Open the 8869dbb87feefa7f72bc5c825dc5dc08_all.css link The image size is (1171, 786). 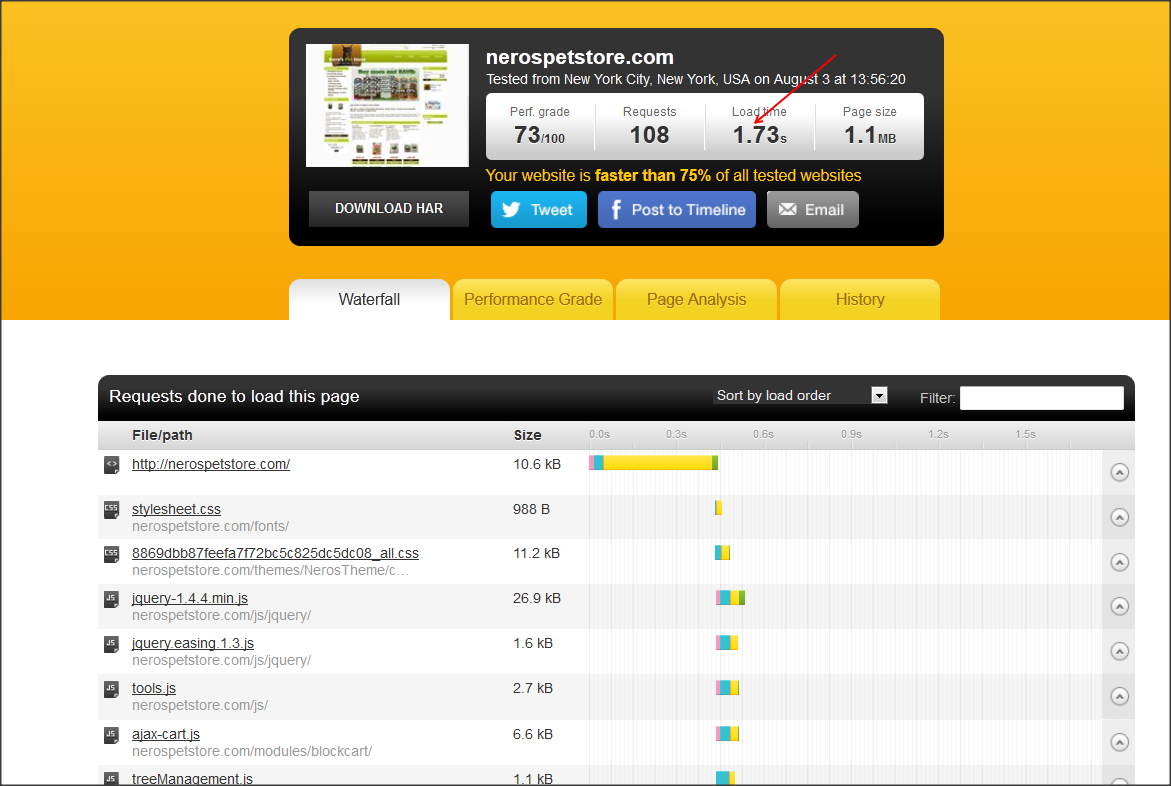tap(275, 553)
